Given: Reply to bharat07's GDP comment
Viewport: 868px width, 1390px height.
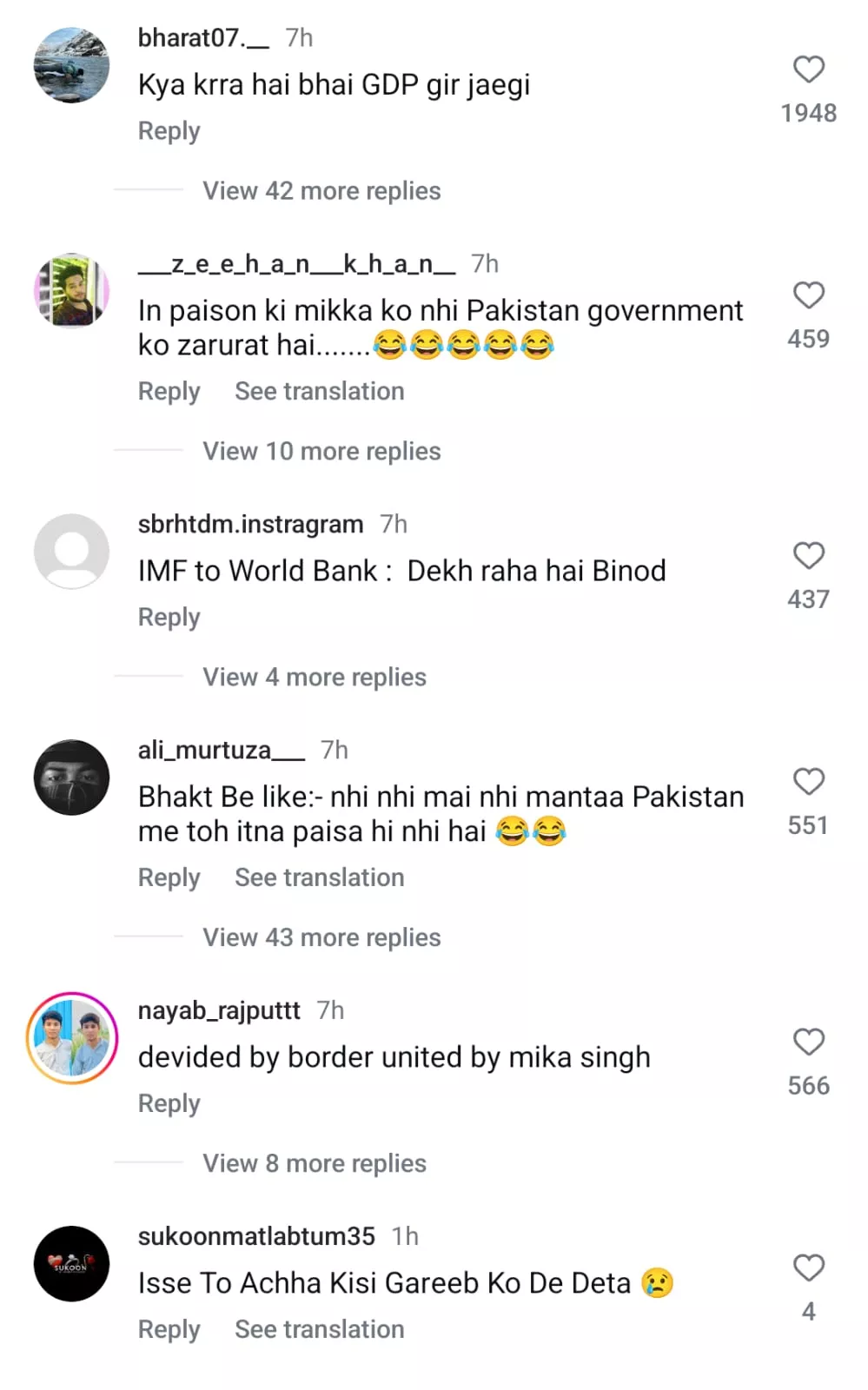Looking at the screenshot, I should 169,131.
